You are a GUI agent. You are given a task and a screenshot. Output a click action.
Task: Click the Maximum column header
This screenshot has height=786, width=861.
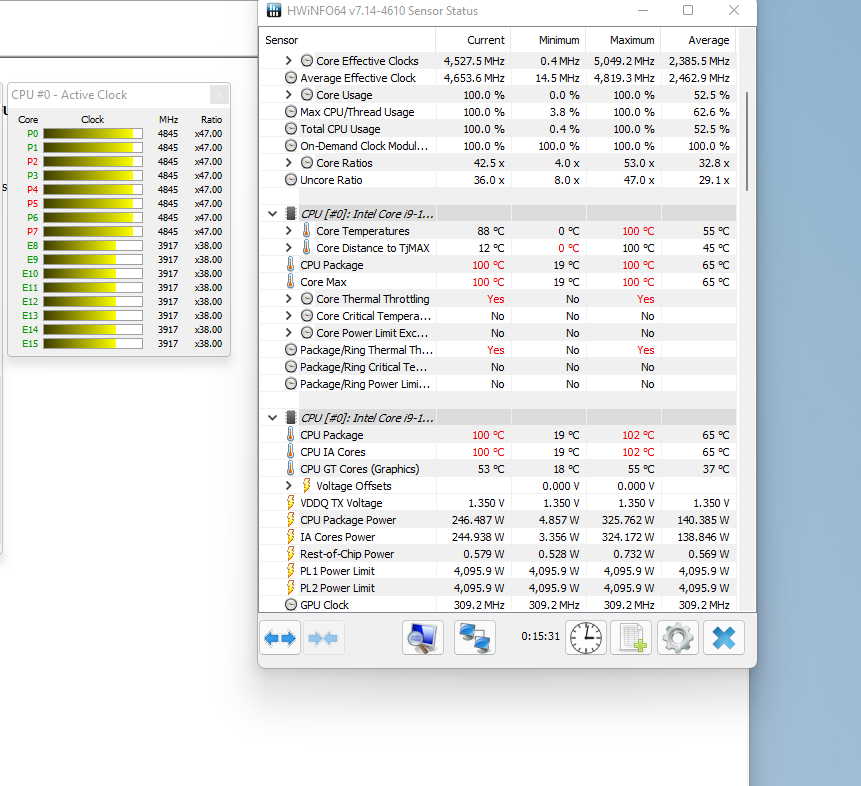tap(623, 40)
